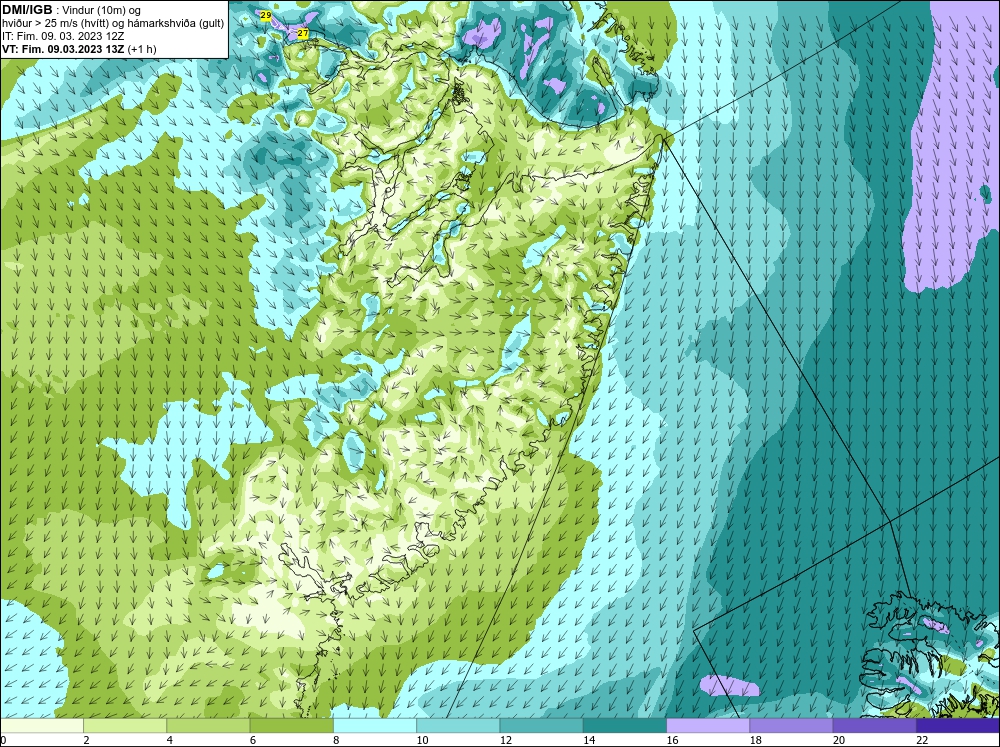Click the yellow gust marker labeled 29
The image size is (1000, 747).
(x=266, y=14)
